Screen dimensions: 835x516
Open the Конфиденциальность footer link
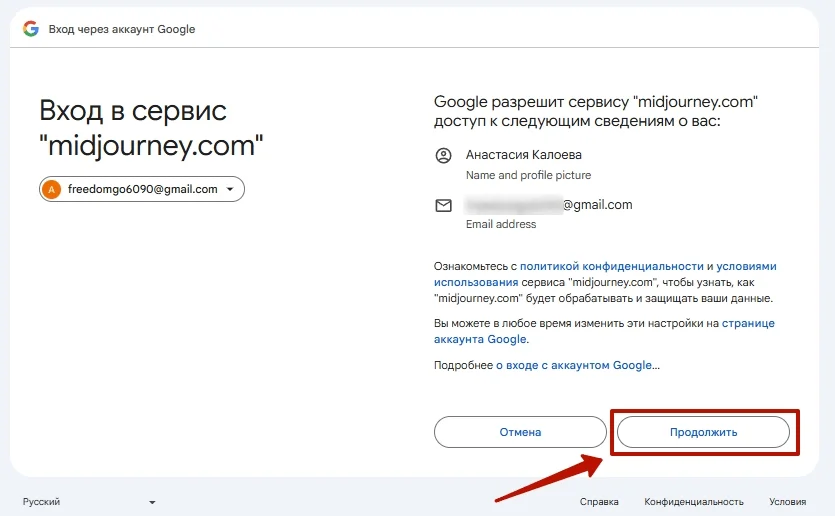694,502
